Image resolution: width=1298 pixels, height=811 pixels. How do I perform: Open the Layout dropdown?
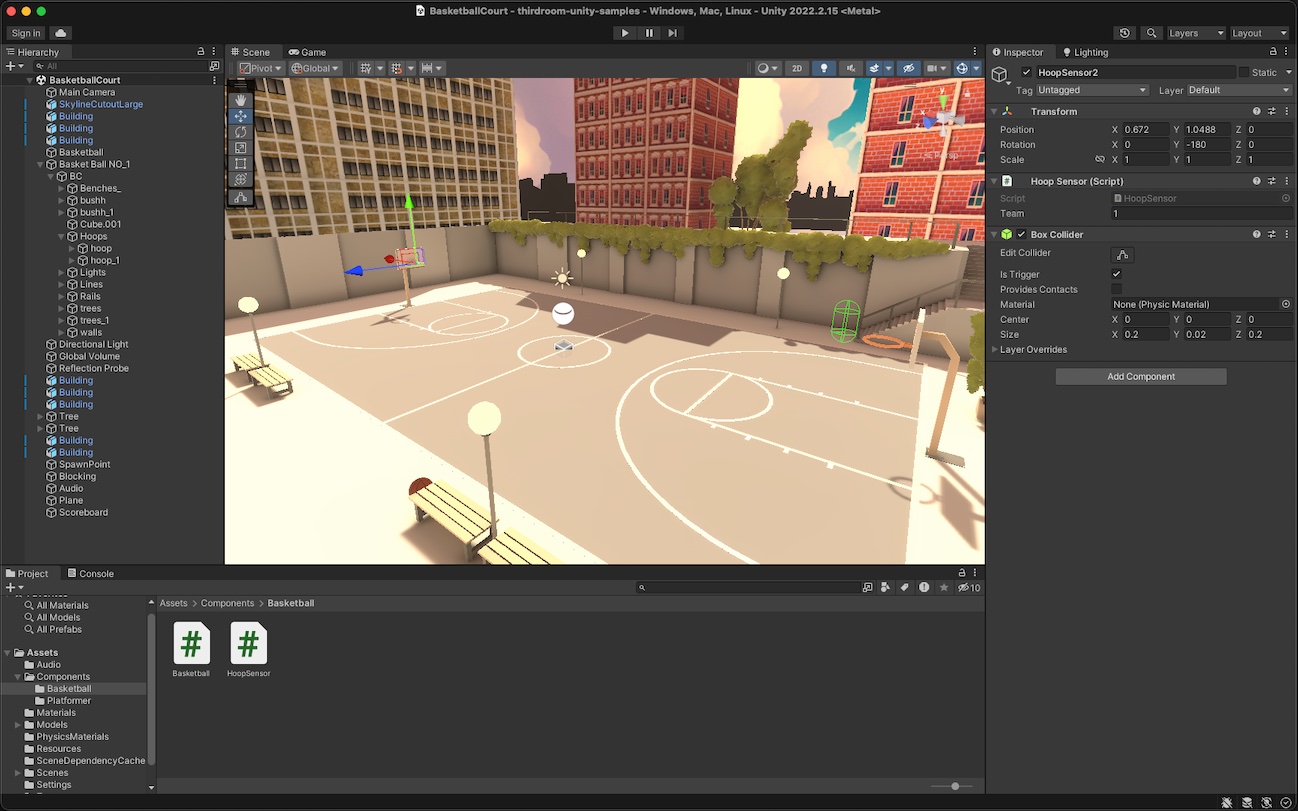click(x=1258, y=33)
